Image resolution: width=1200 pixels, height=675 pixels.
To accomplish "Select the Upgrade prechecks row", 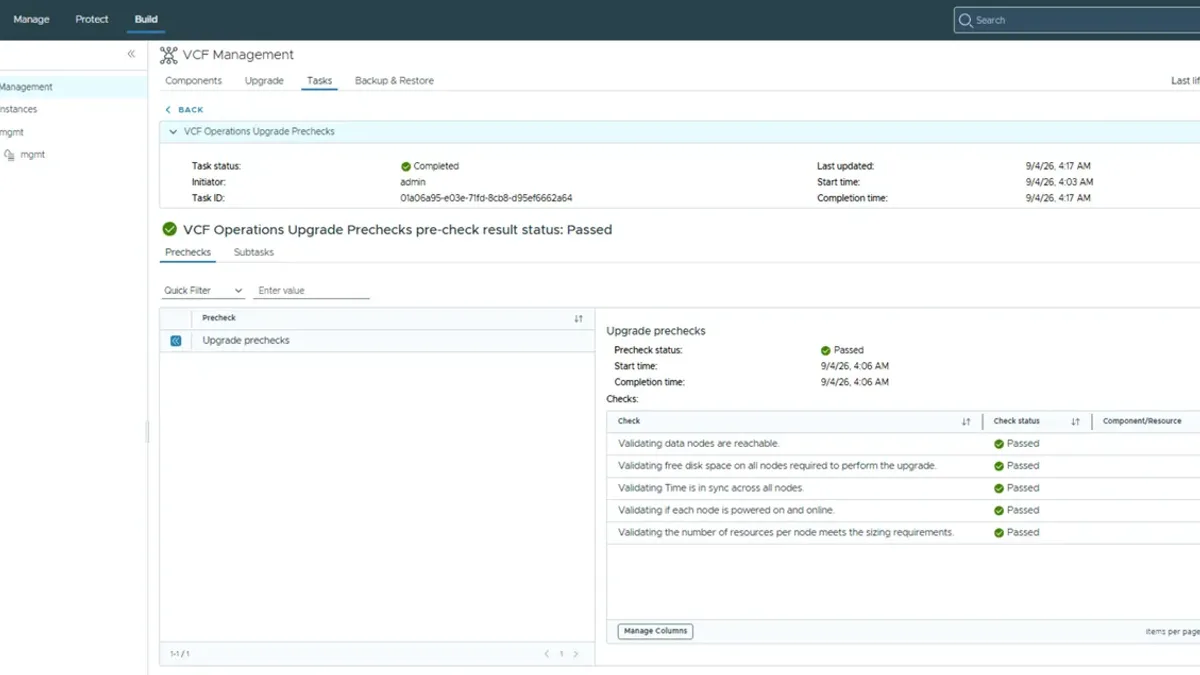I will pyautogui.click(x=378, y=341).
